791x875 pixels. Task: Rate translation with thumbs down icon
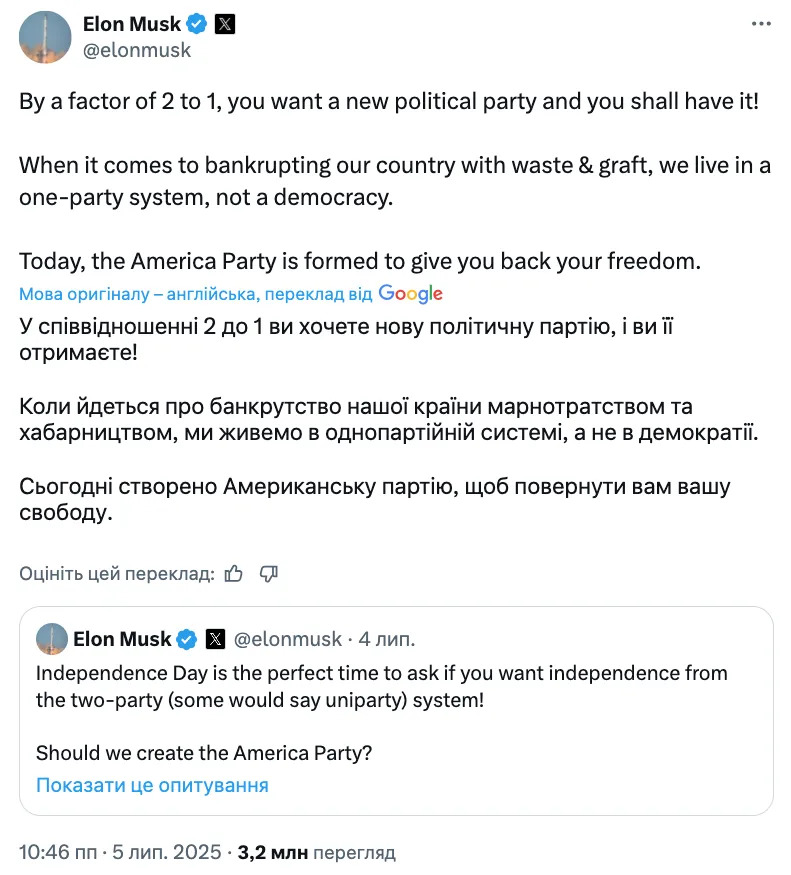pos(269,574)
